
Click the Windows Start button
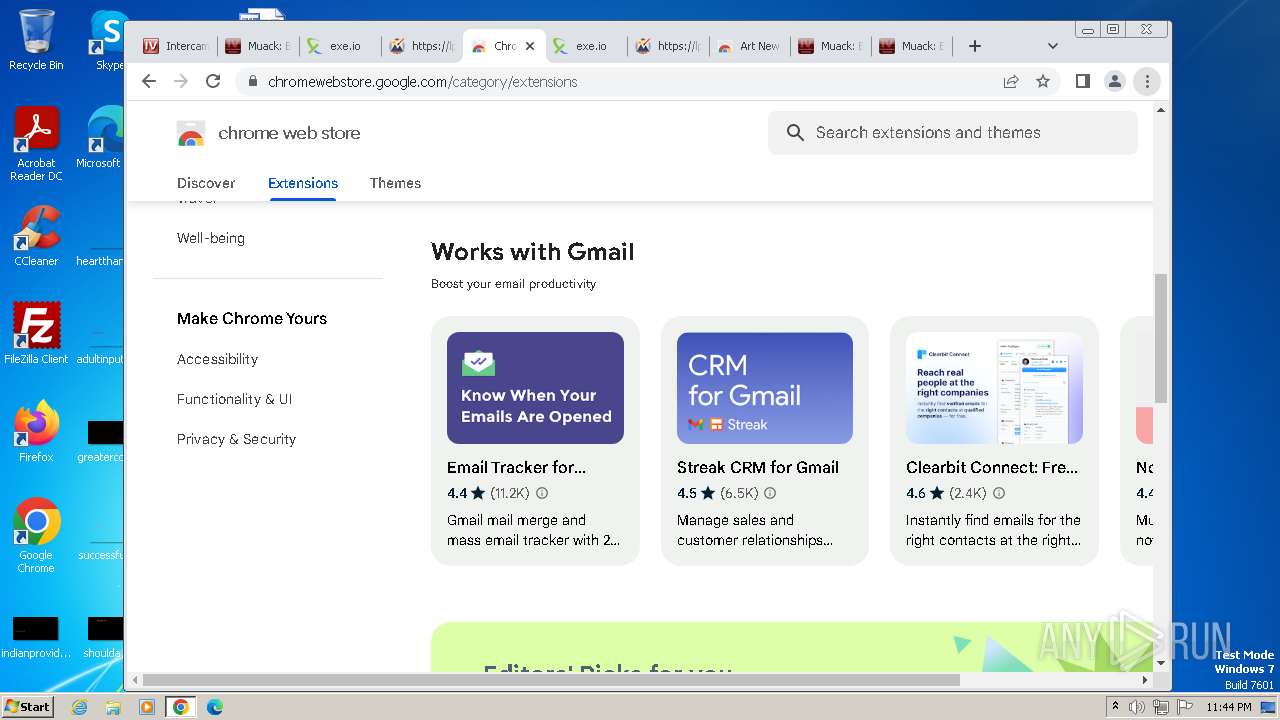coord(27,707)
